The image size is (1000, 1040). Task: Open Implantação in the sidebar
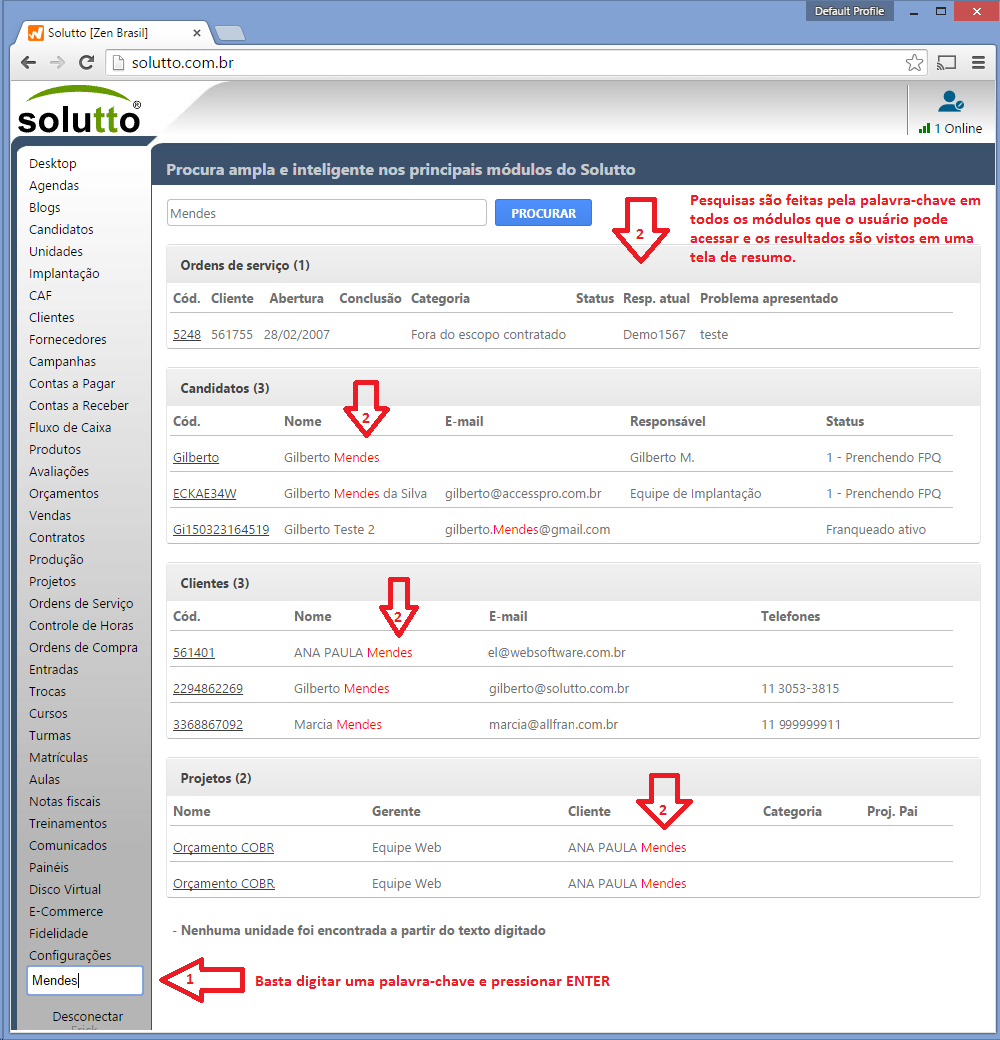[64, 273]
